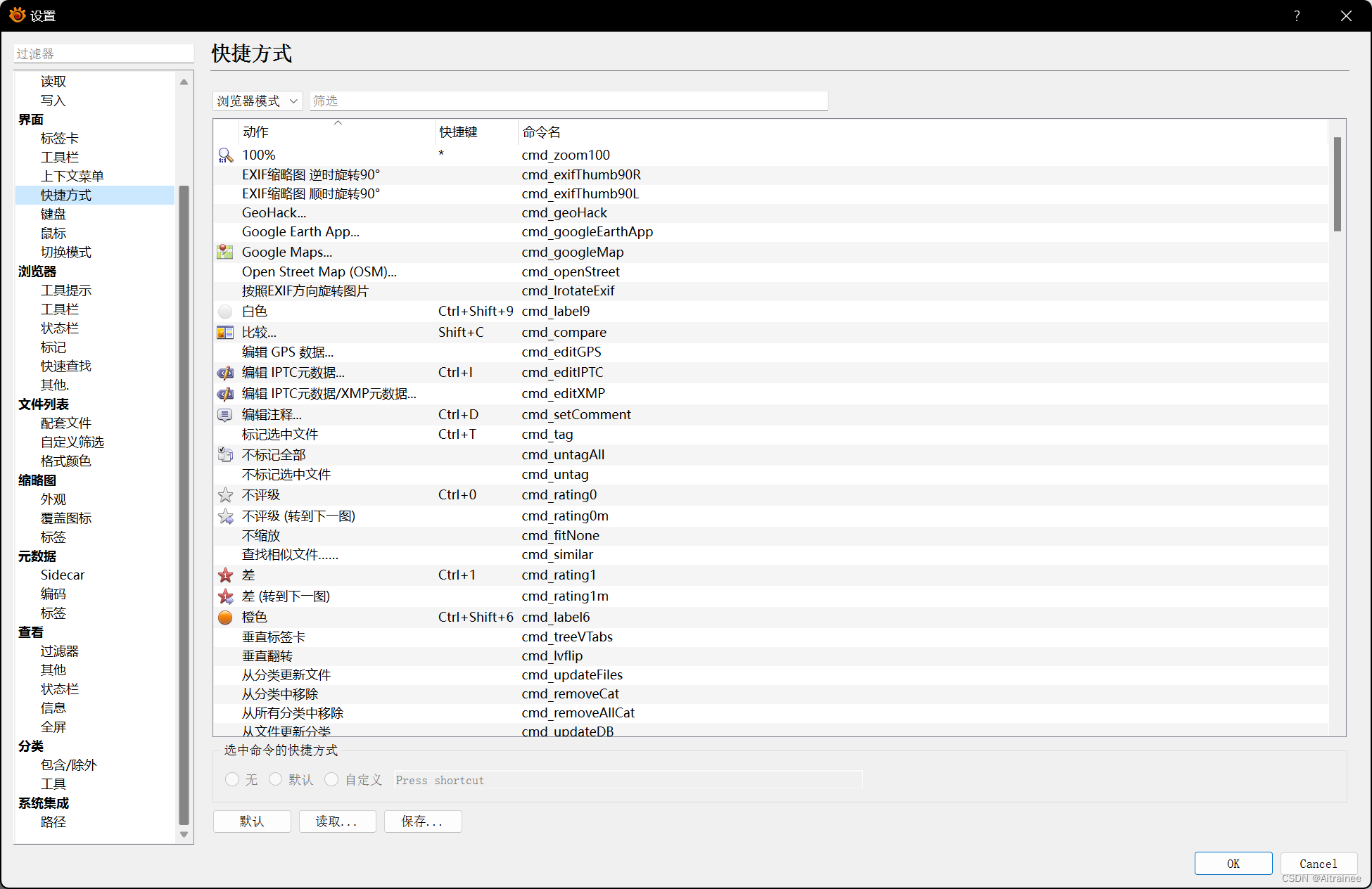This screenshot has height=889, width=1372.
Task: Click the 筛选 filter input field
Action: [569, 101]
